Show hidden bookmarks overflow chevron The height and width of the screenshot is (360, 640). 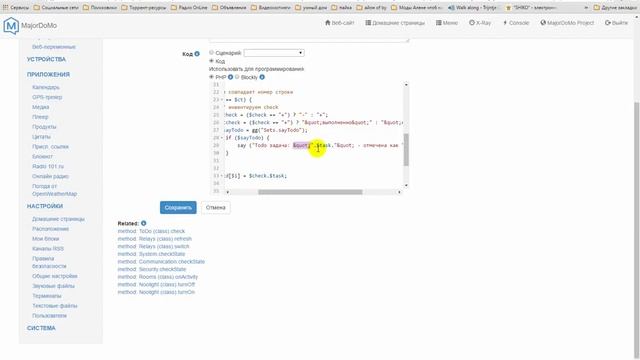click(x=586, y=7)
